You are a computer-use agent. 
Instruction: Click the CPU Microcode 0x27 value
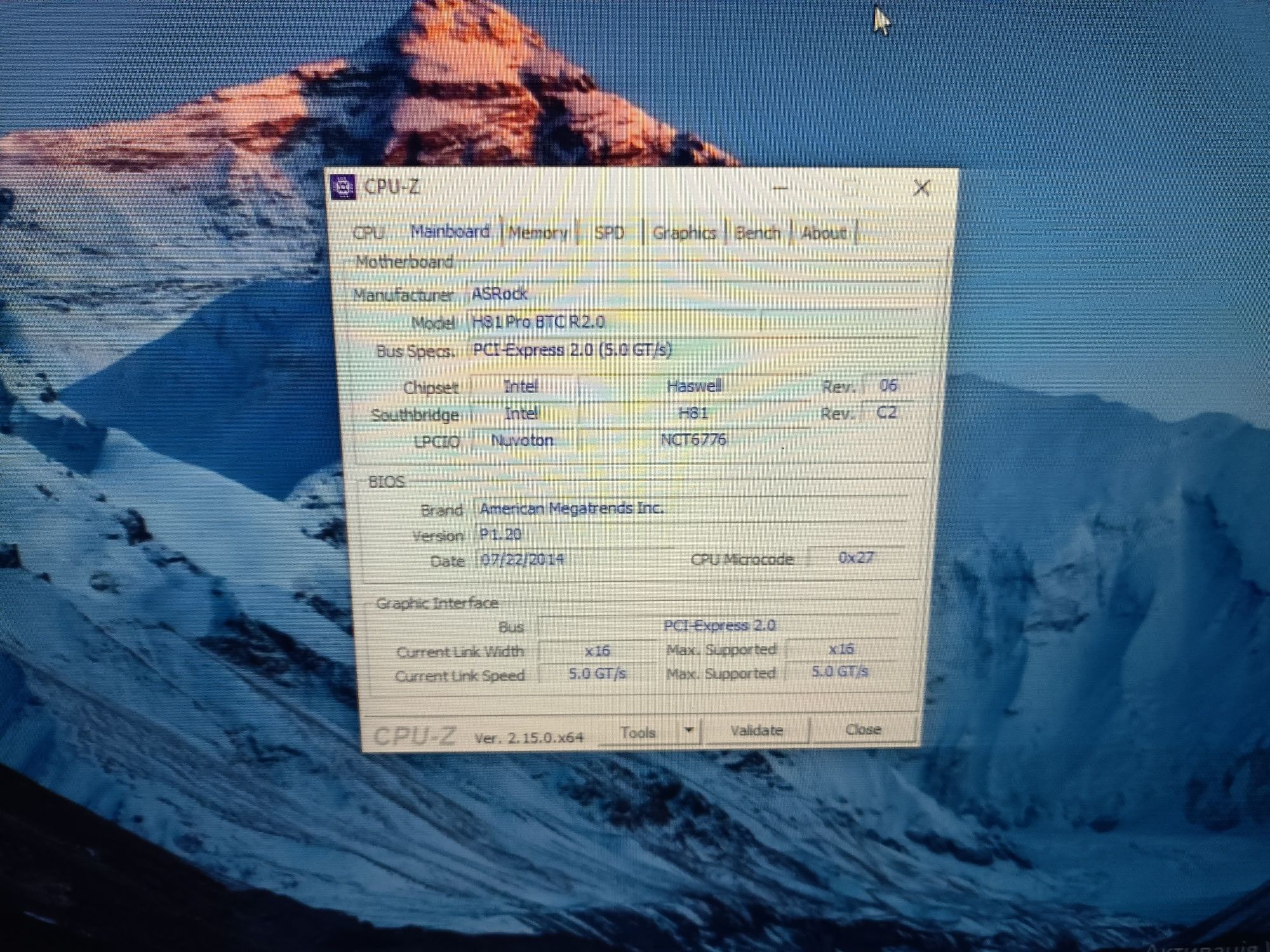pyautogui.click(x=856, y=557)
